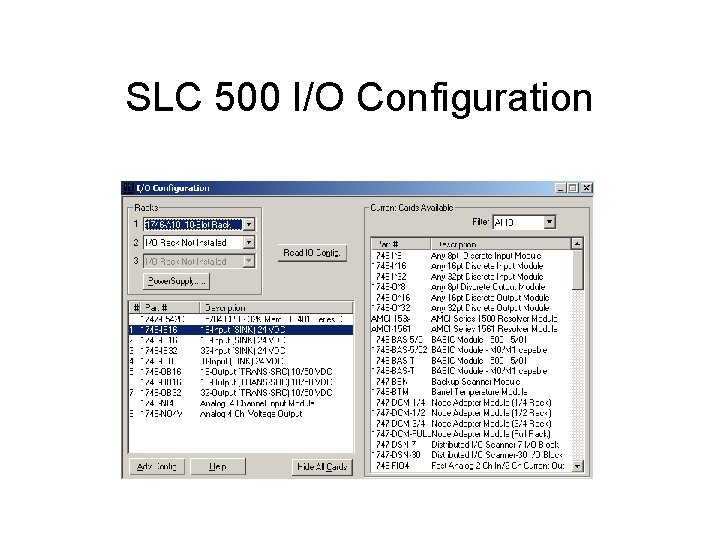
Task: Select Any 8pt Discrete Output Module
Action: 471,287
